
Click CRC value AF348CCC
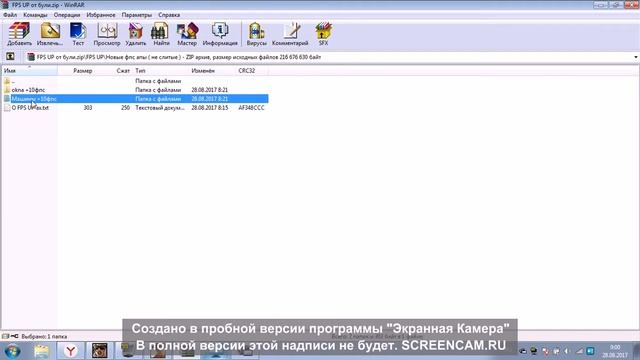click(x=251, y=108)
